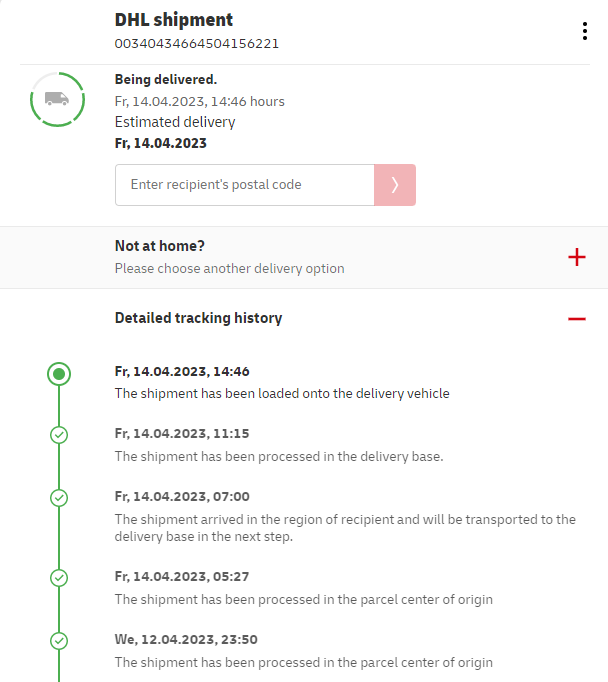
Task: Click the checkmark marker for 11:15 event
Action: [59, 435]
